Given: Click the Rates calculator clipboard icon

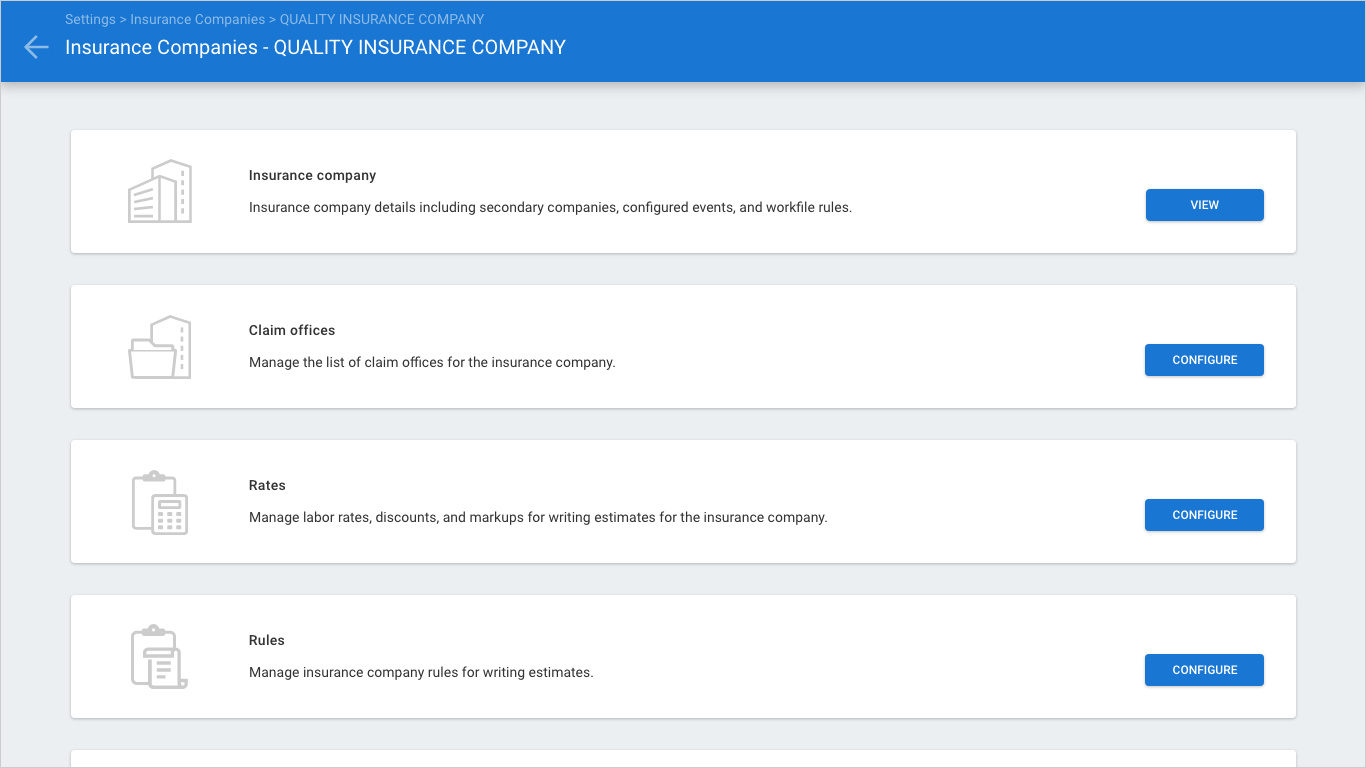Looking at the screenshot, I should tap(160, 502).
